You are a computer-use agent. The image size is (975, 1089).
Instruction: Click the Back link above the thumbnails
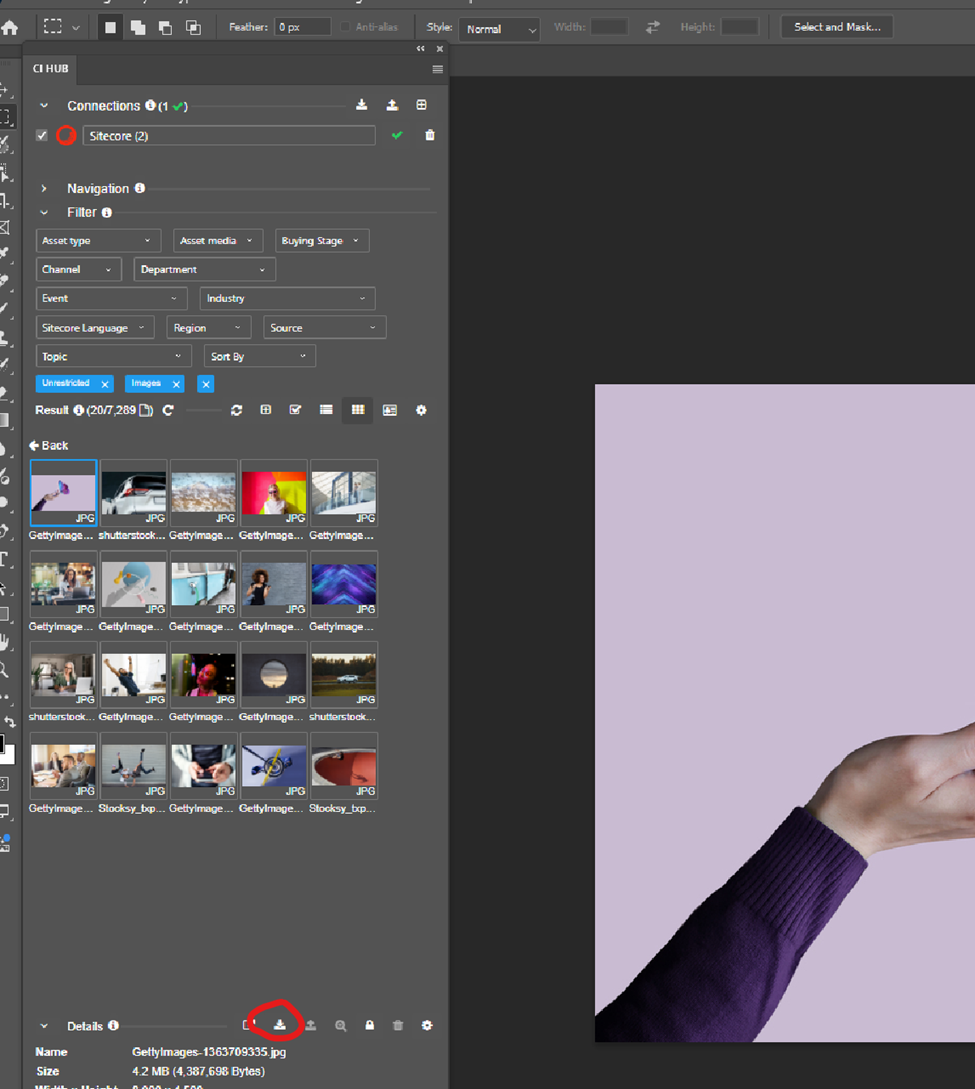click(49, 445)
